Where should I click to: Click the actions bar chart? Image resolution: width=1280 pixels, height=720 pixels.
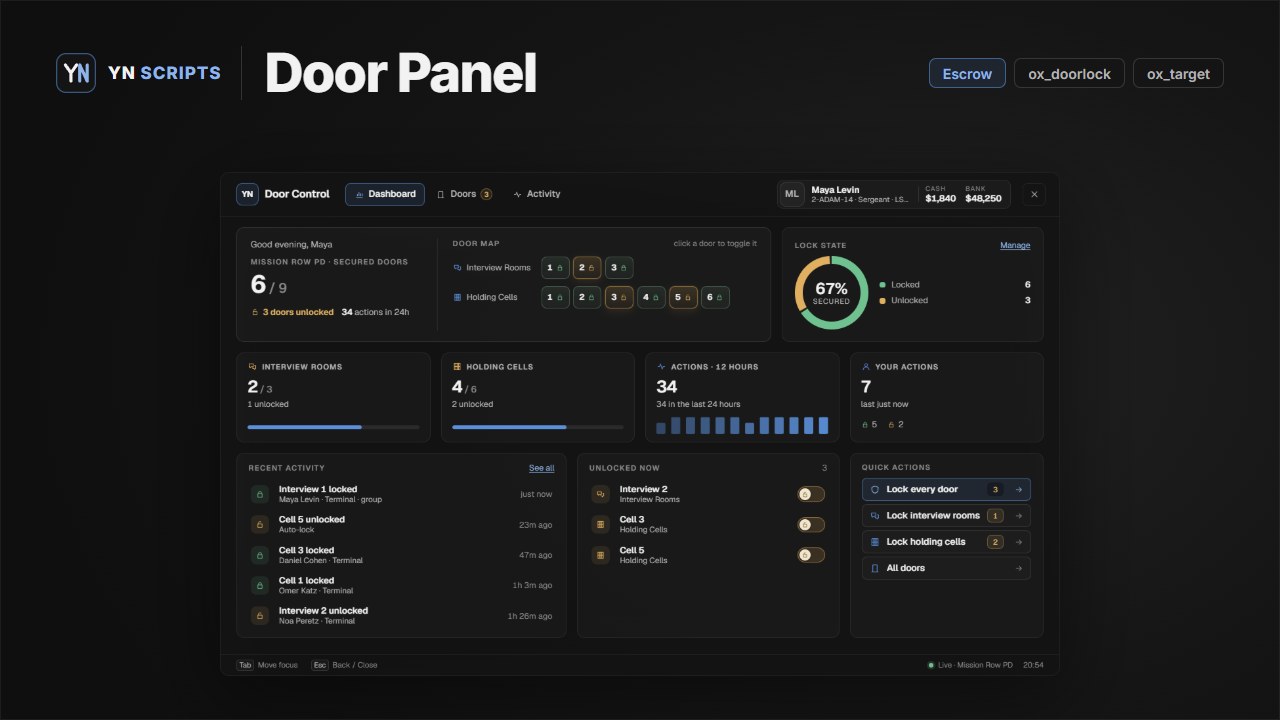click(x=742, y=425)
